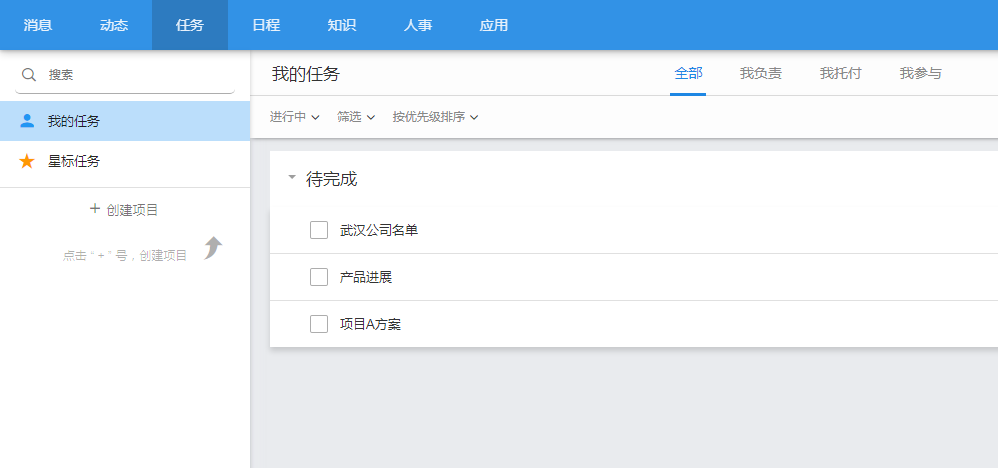Open the 项目A方案 task title

[x=370, y=325]
